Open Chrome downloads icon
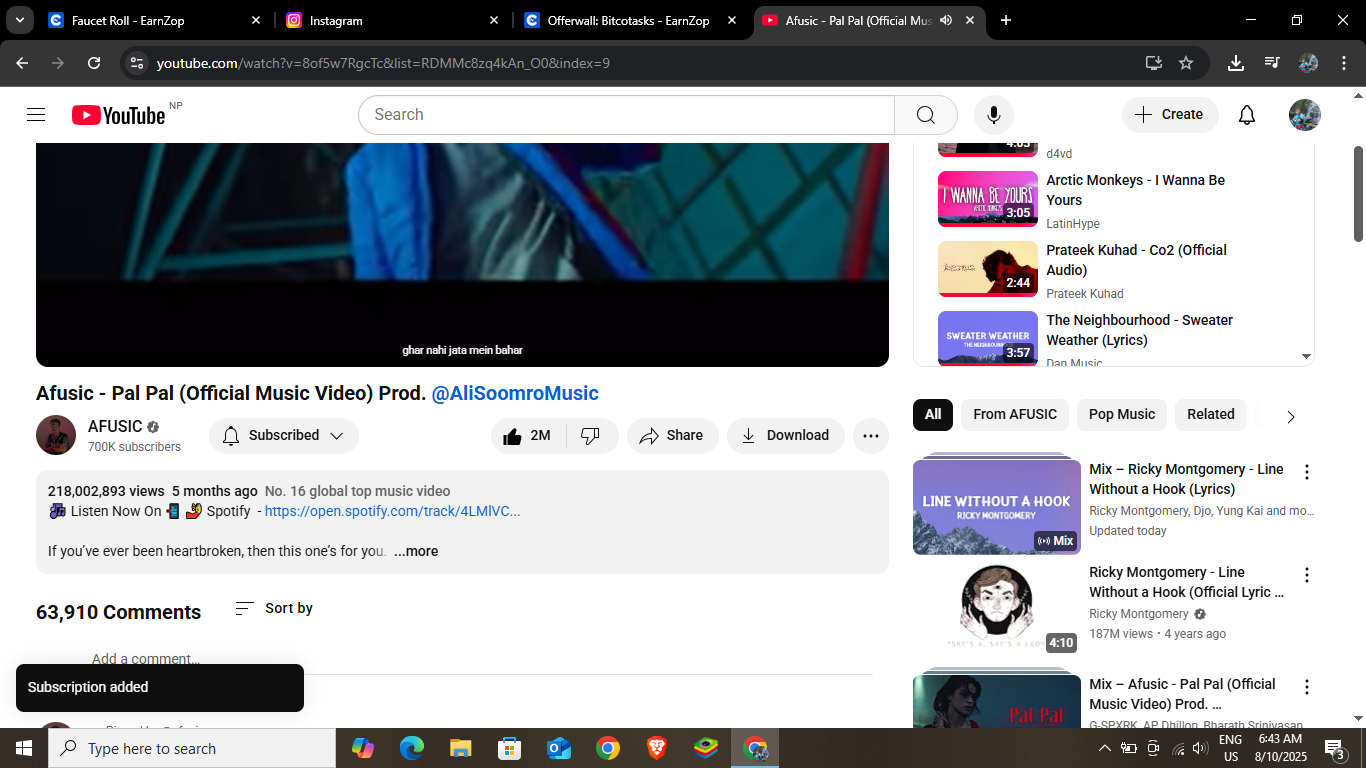Screen dimensions: 1366x768 [1236, 63]
